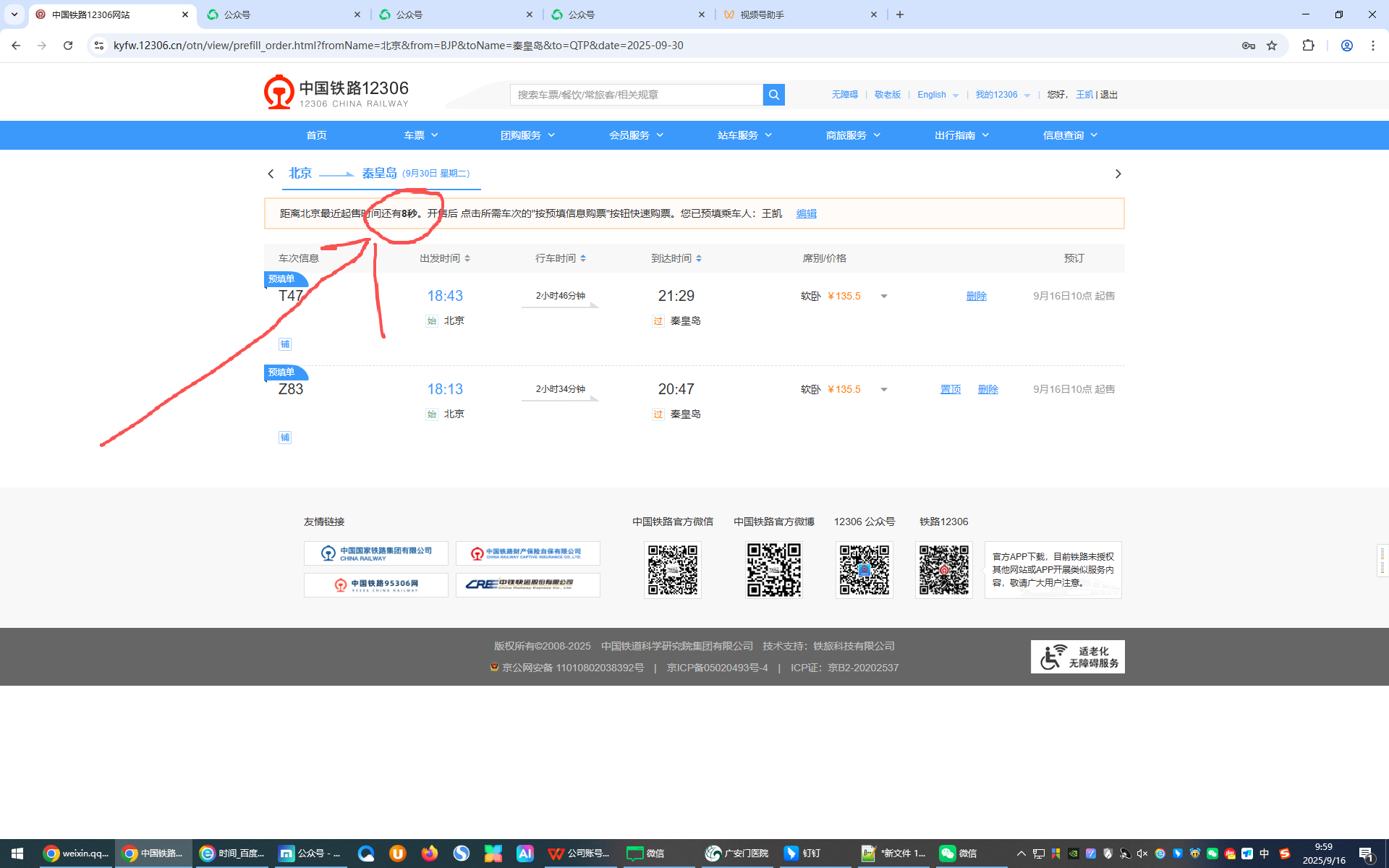Expand the 会员服务 navigation menu
Viewport: 1389px width, 868px height.
coord(637,135)
